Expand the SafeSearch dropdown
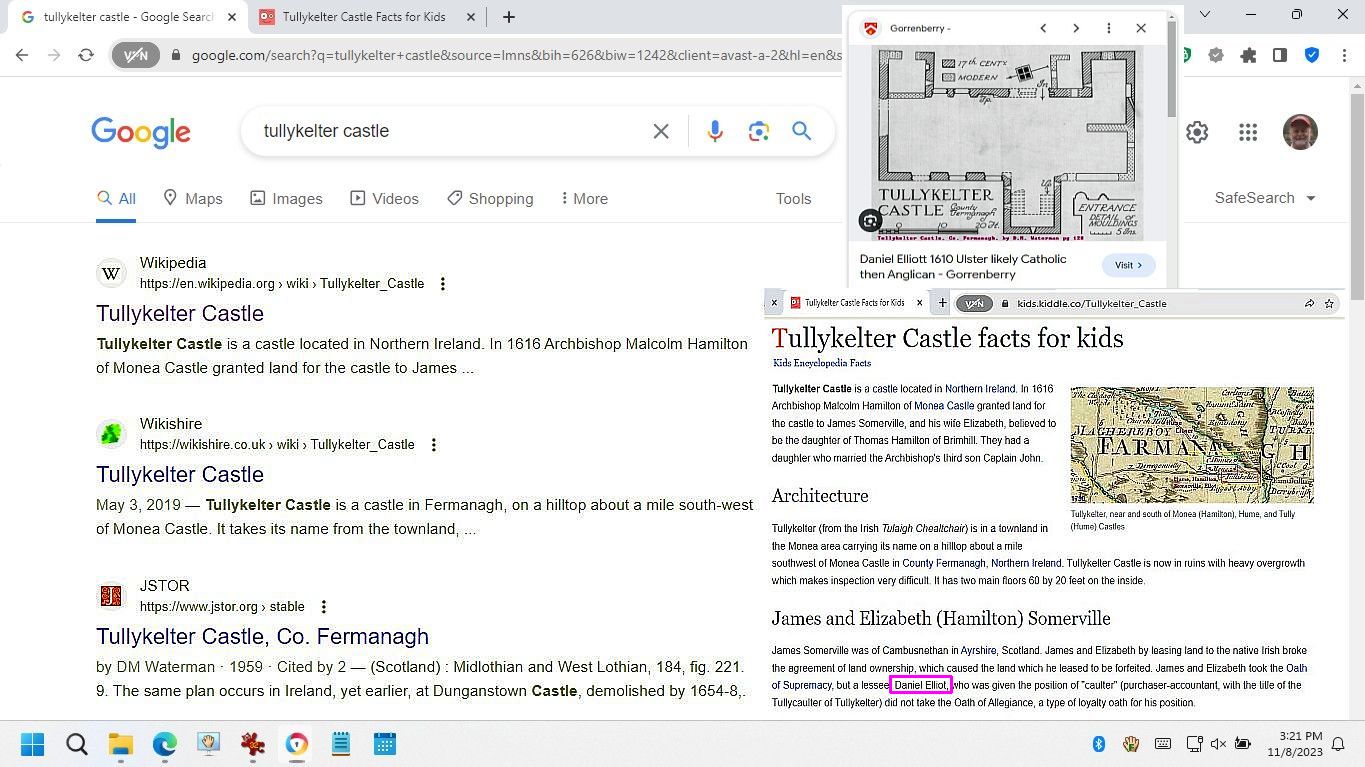This screenshot has height=767, width=1365. (1264, 198)
